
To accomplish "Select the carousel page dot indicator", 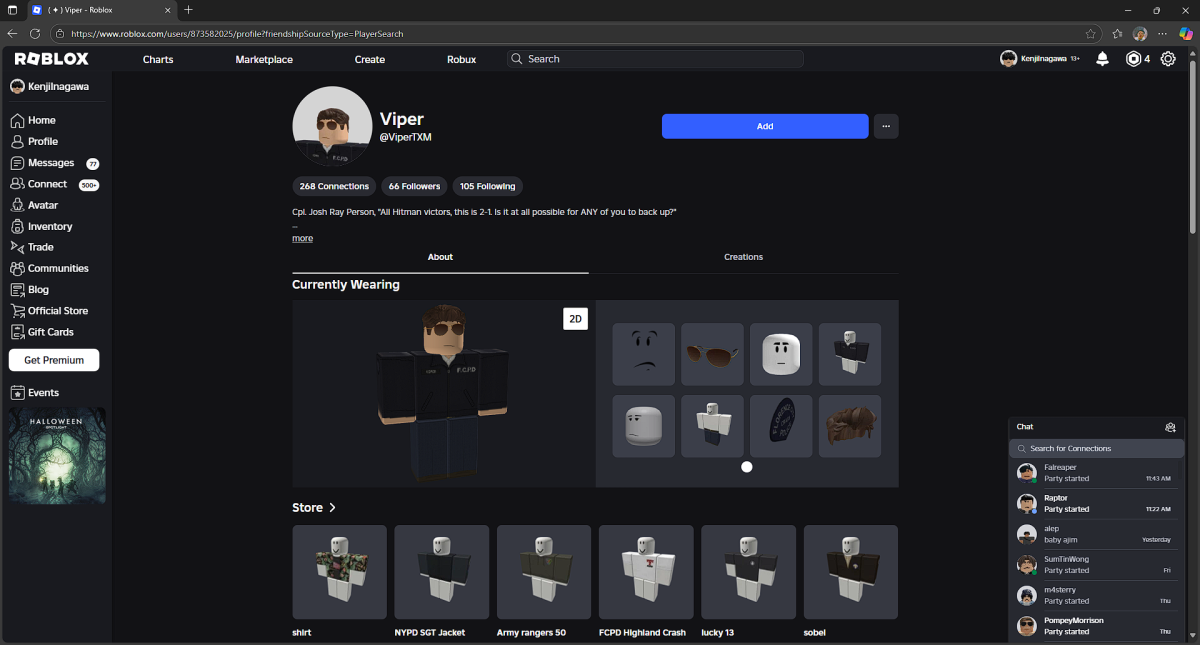I will click(747, 467).
